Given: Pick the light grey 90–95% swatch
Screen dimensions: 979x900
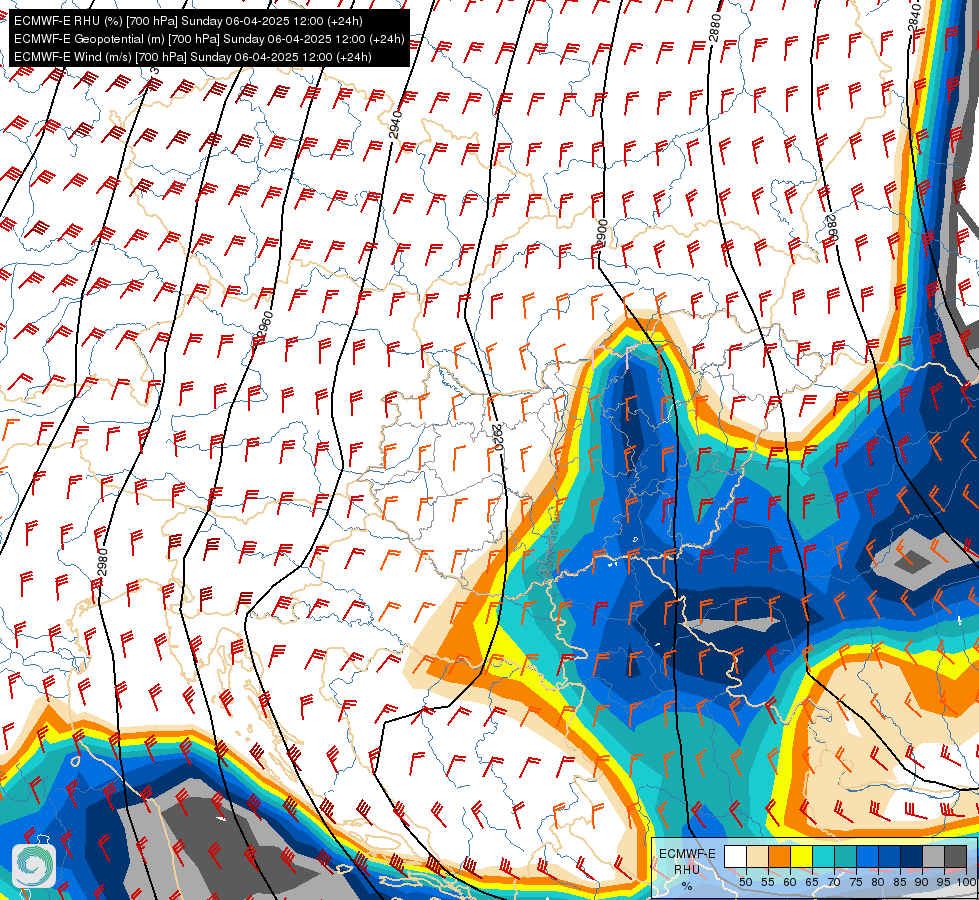Looking at the screenshot, I should tap(934, 856).
